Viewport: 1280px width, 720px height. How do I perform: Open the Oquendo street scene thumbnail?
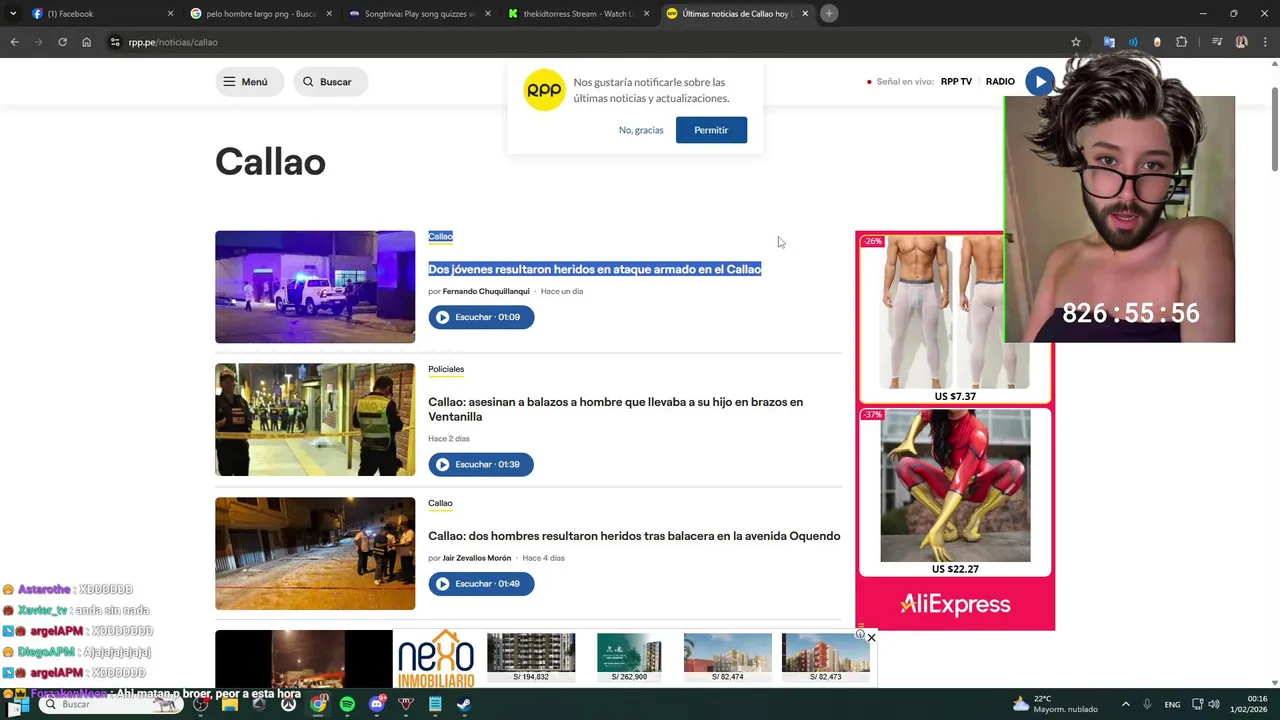(315, 553)
